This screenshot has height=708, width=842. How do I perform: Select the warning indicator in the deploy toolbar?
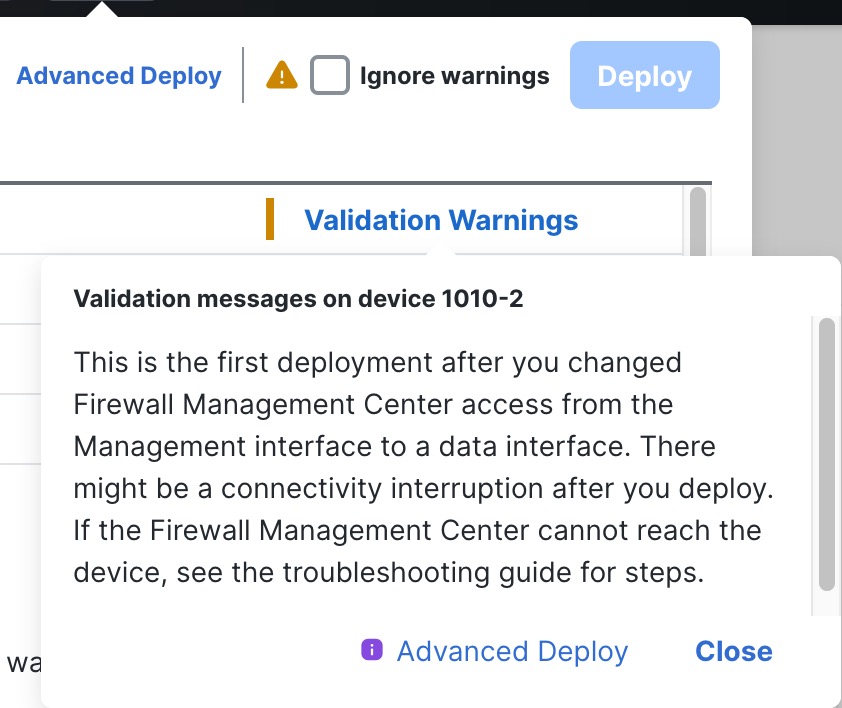(283, 75)
